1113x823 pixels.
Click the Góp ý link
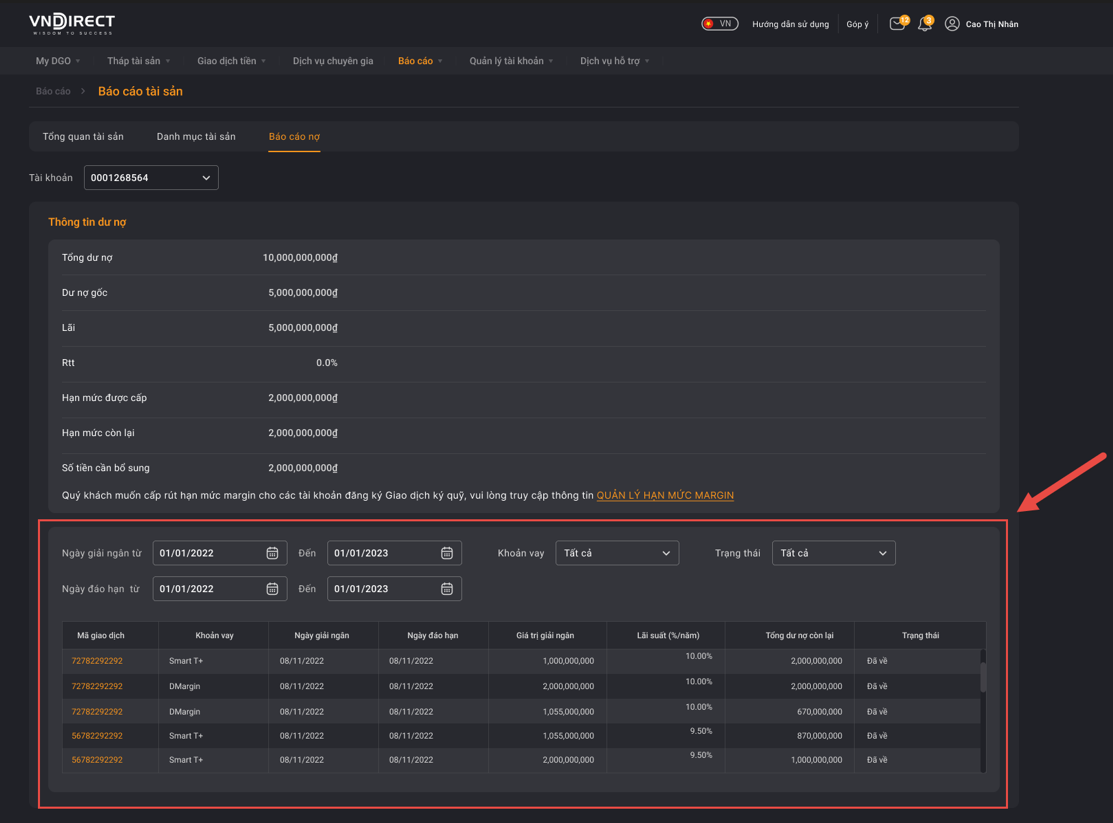[x=857, y=24]
